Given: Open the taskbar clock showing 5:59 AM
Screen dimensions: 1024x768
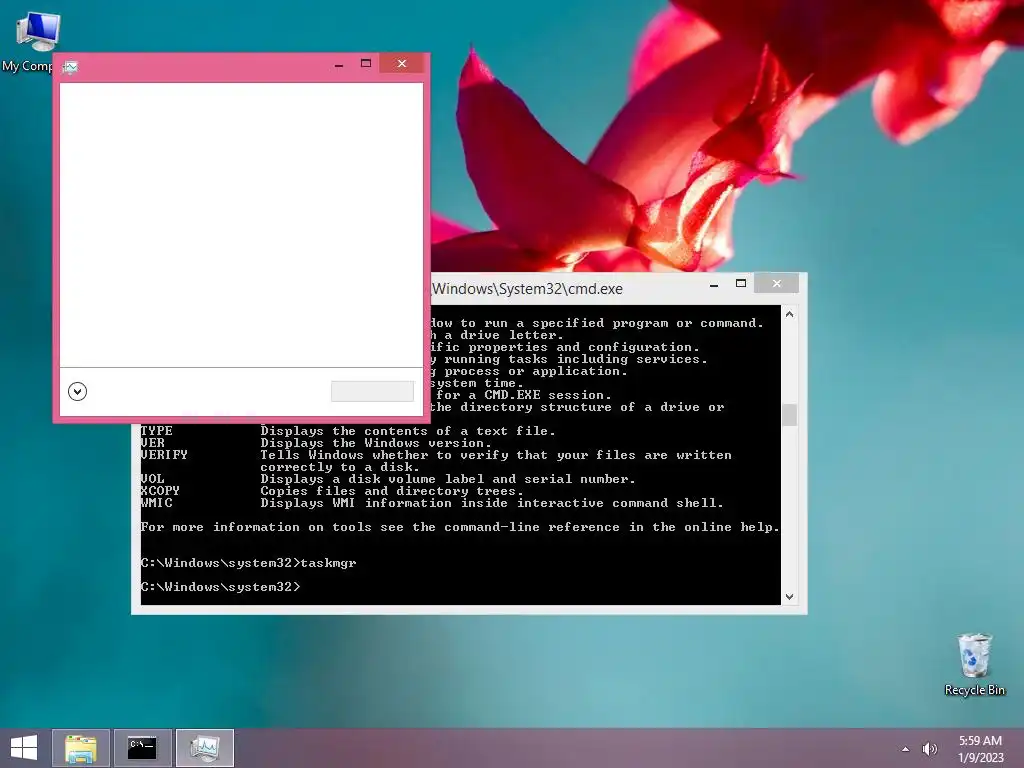Looking at the screenshot, I should click(x=980, y=749).
